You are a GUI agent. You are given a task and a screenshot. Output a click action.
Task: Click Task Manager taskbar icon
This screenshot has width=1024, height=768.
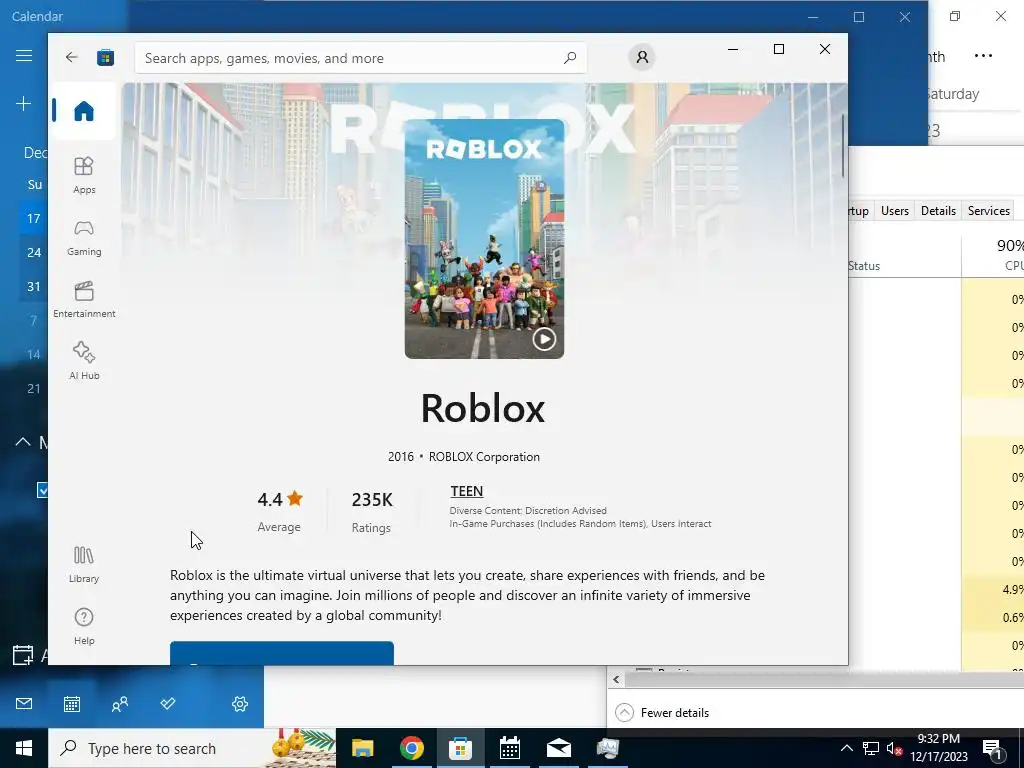pyautogui.click(x=608, y=748)
